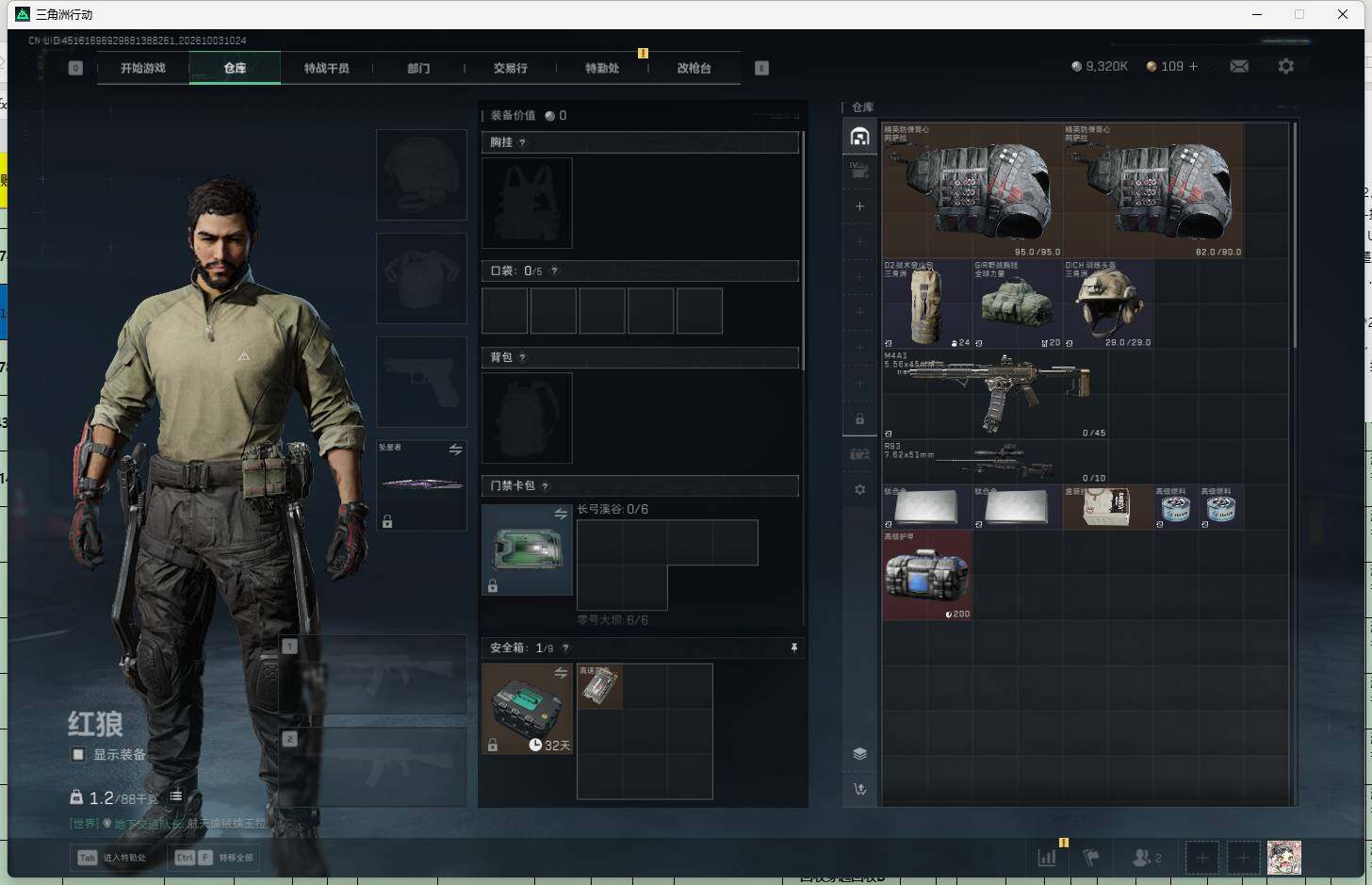Click the quick-sell arrow icon at sidebar bottom
The width and height of the screenshot is (1372, 885).
point(859,789)
